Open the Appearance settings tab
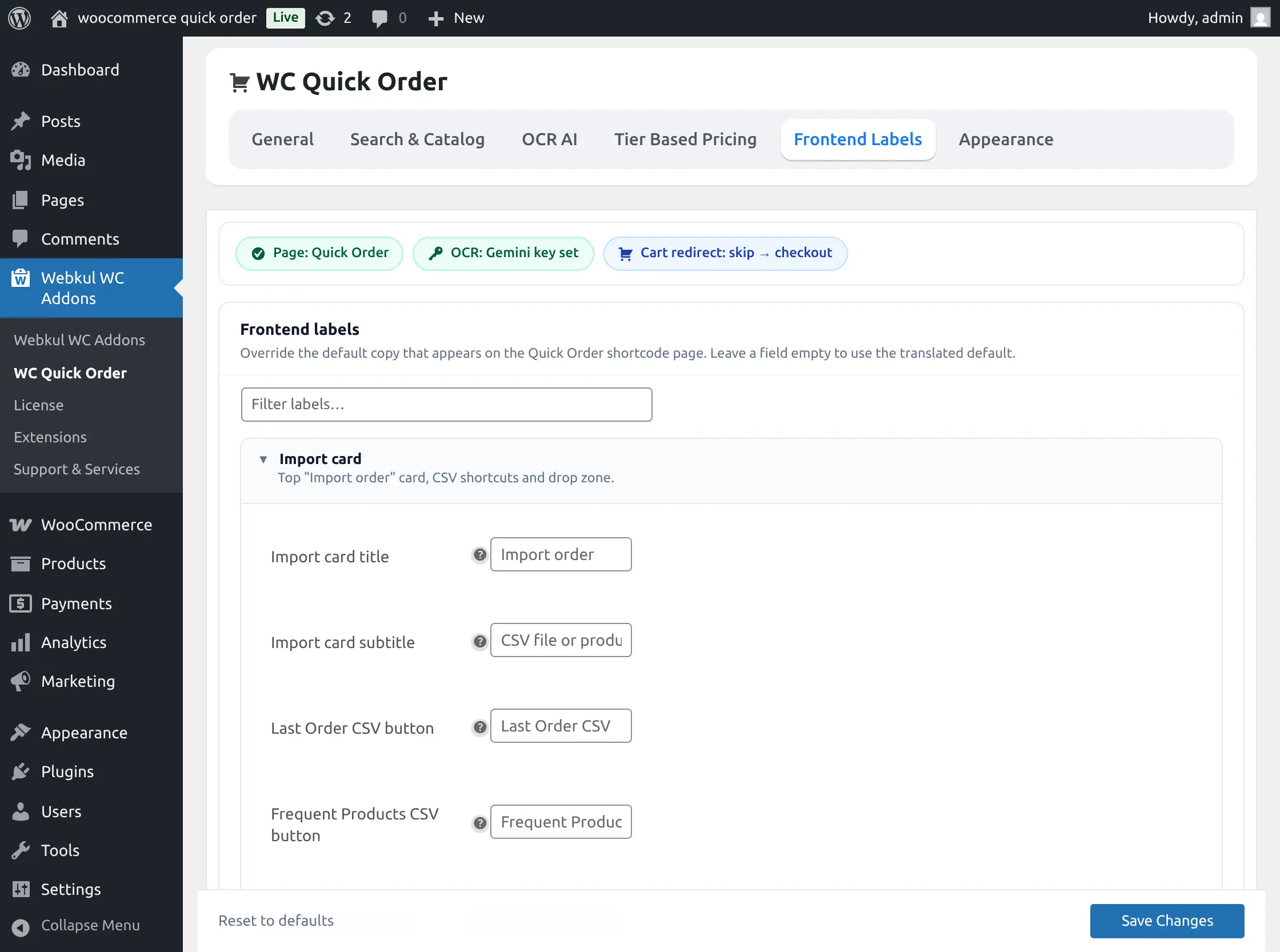The height and width of the screenshot is (952, 1280). pos(1006,139)
